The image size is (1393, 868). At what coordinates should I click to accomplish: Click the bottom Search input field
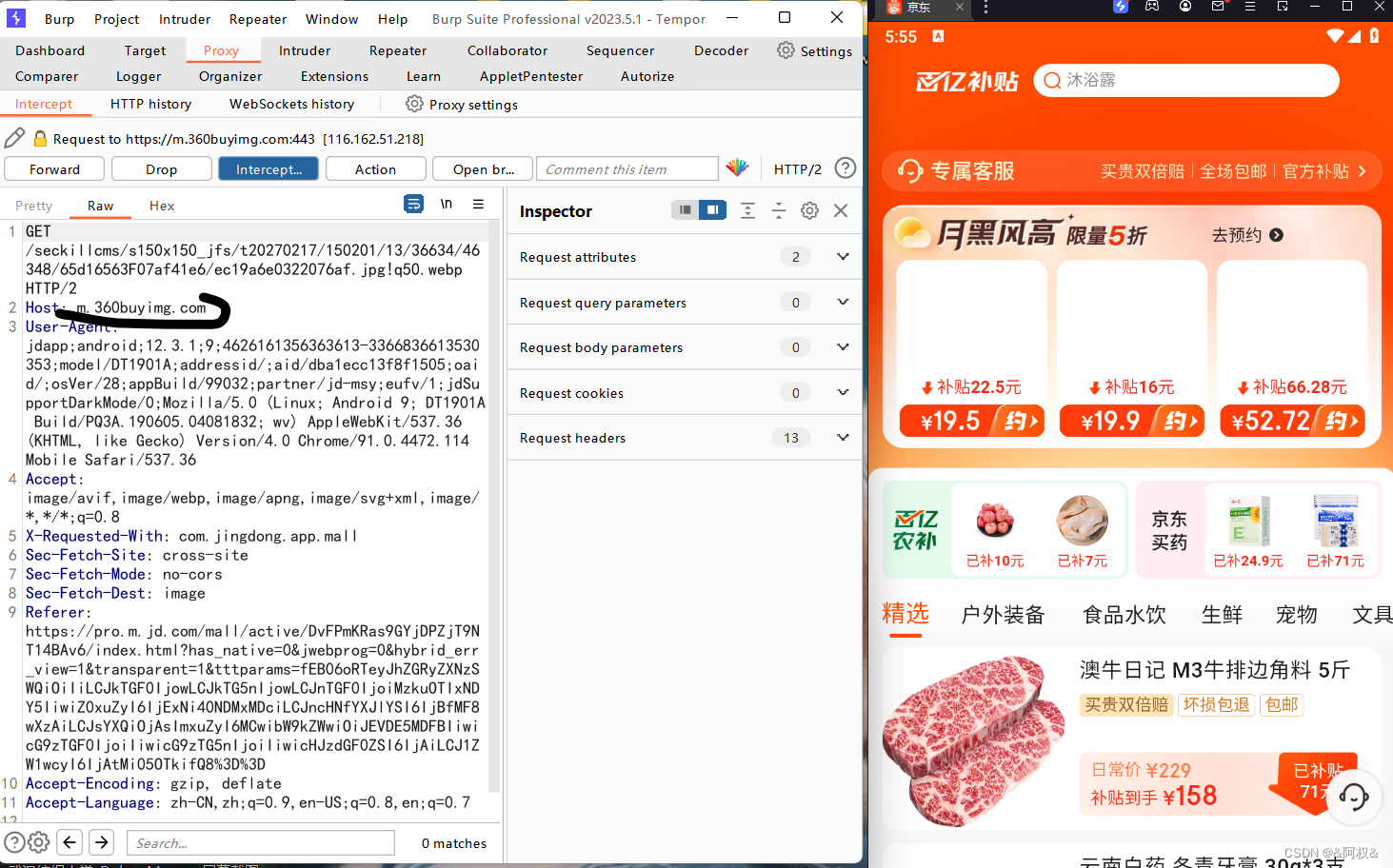(x=260, y=842)
